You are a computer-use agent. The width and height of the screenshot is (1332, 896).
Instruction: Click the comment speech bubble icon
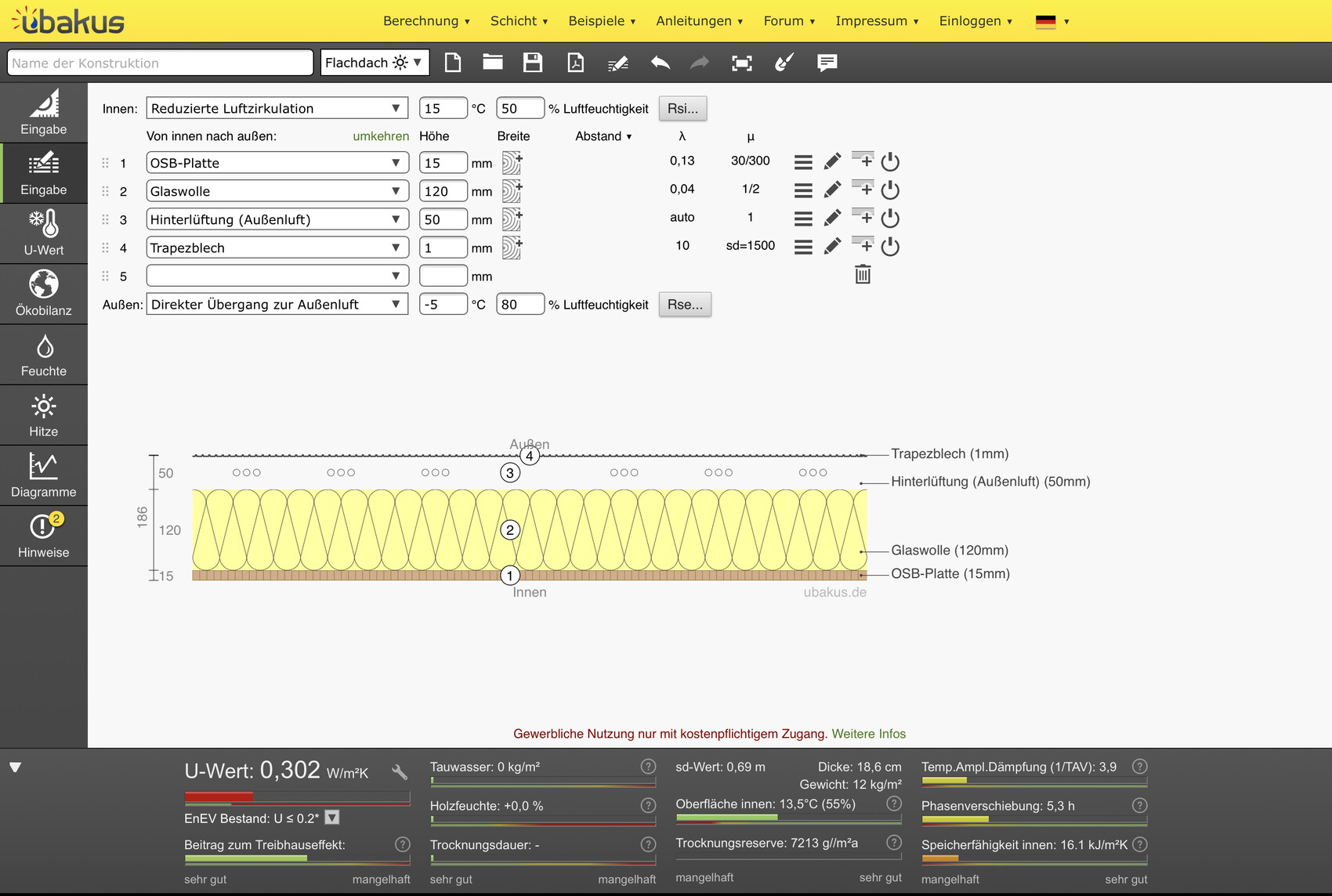click(827, 63)
